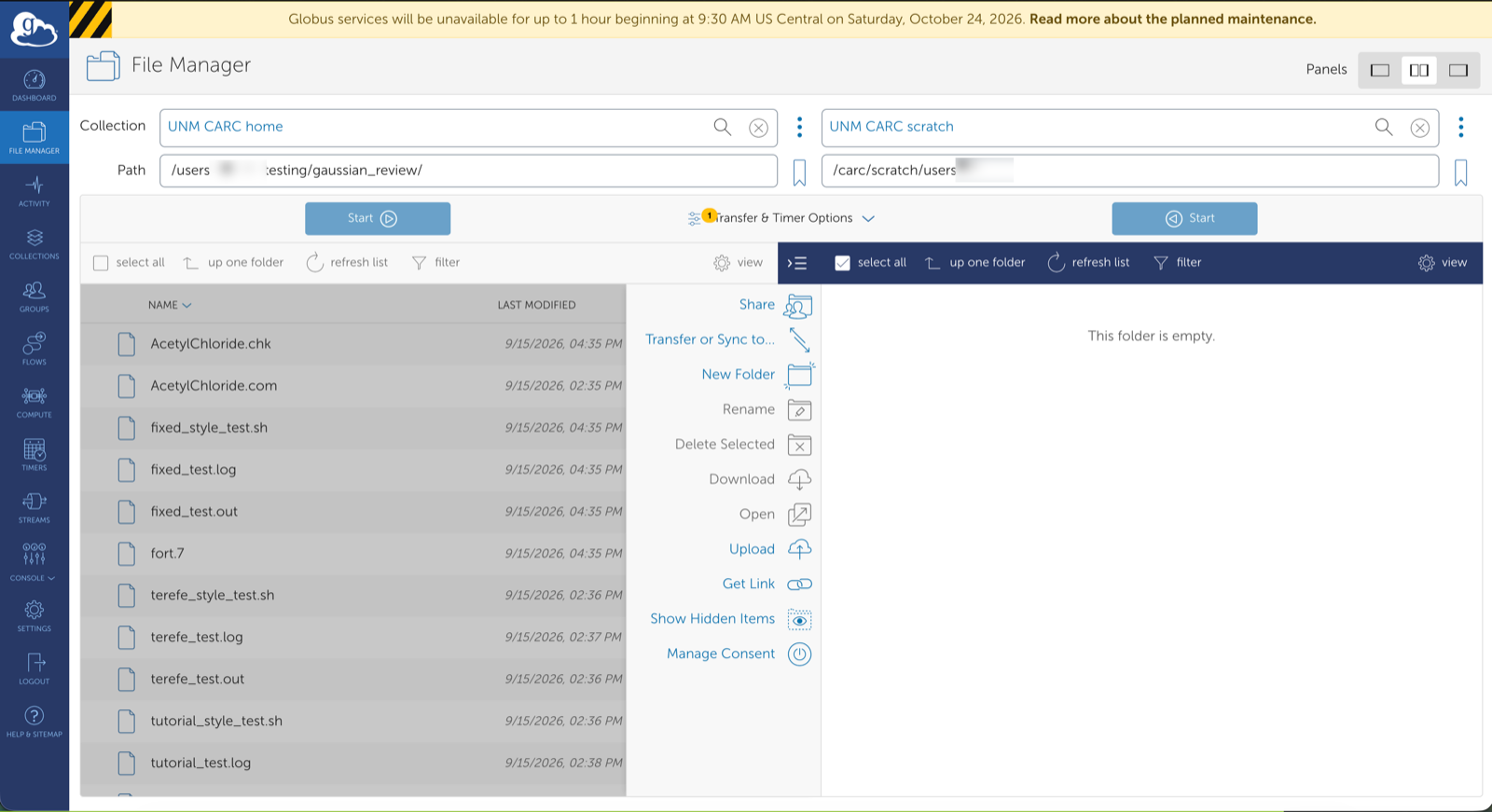Open the Flows sidebar icon
Viewport: 1492px width, 812px height.
35,349
